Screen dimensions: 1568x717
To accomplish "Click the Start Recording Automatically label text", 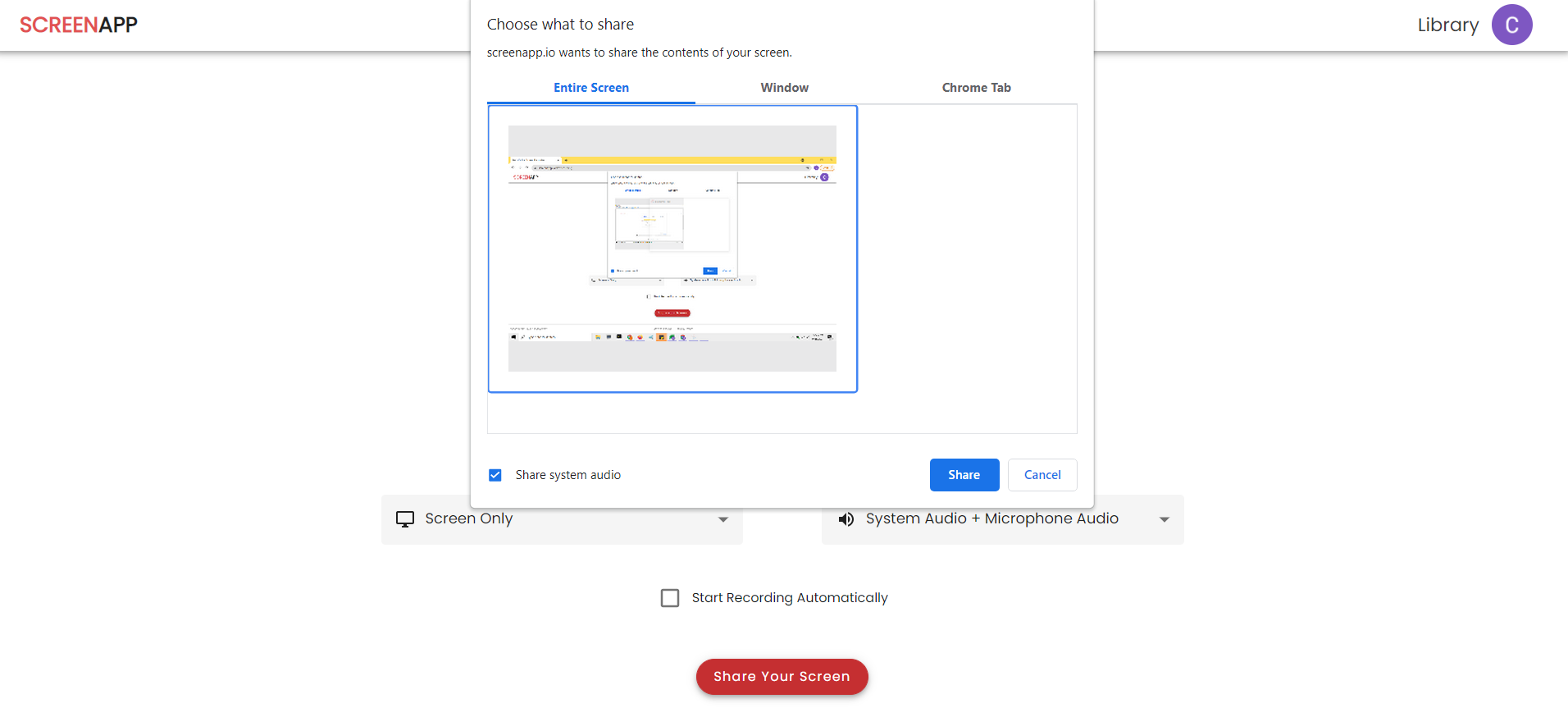I will pyautogui.click(x=789, y=598).
